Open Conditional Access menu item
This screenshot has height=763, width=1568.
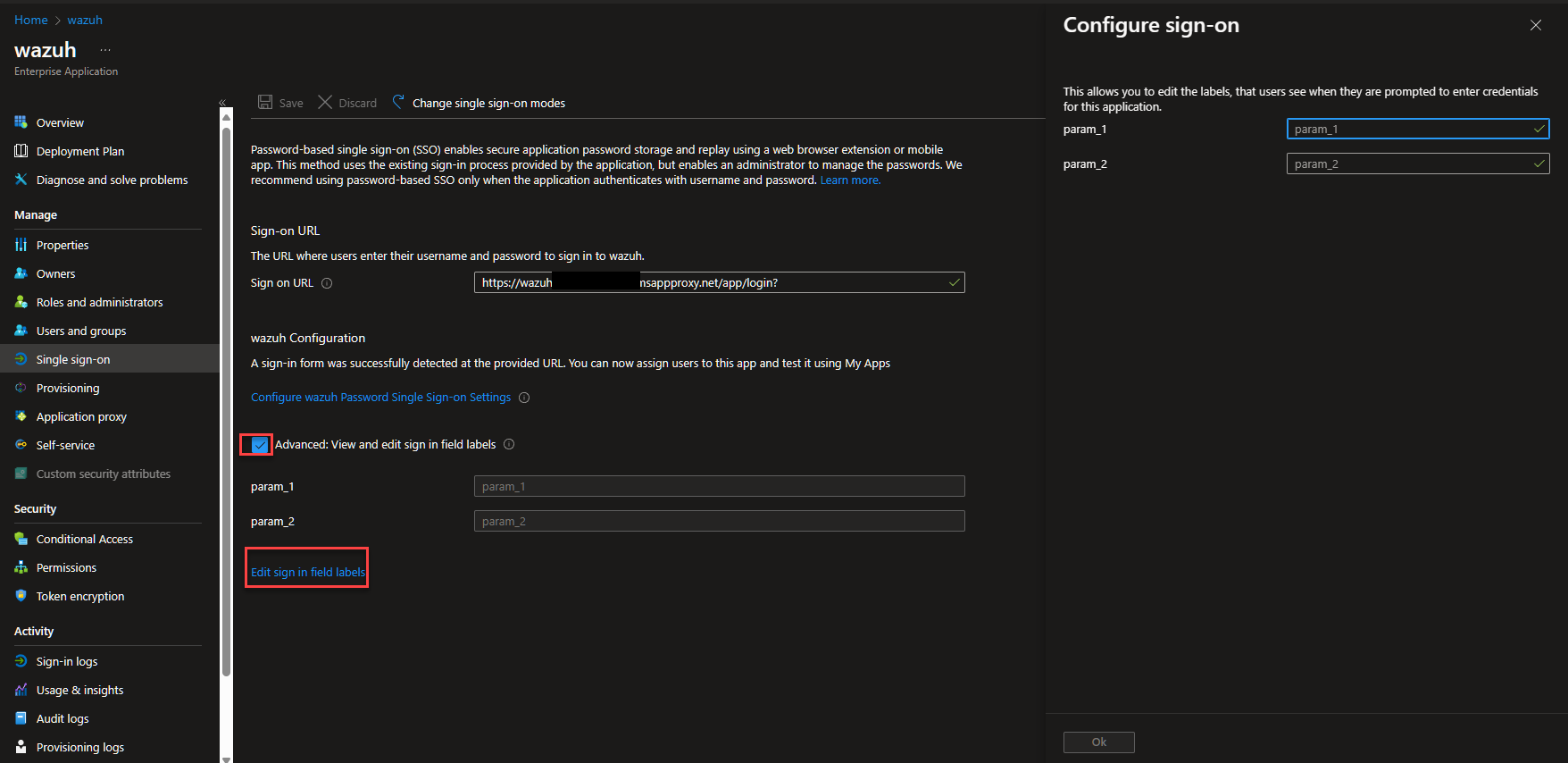click(85, 539)
